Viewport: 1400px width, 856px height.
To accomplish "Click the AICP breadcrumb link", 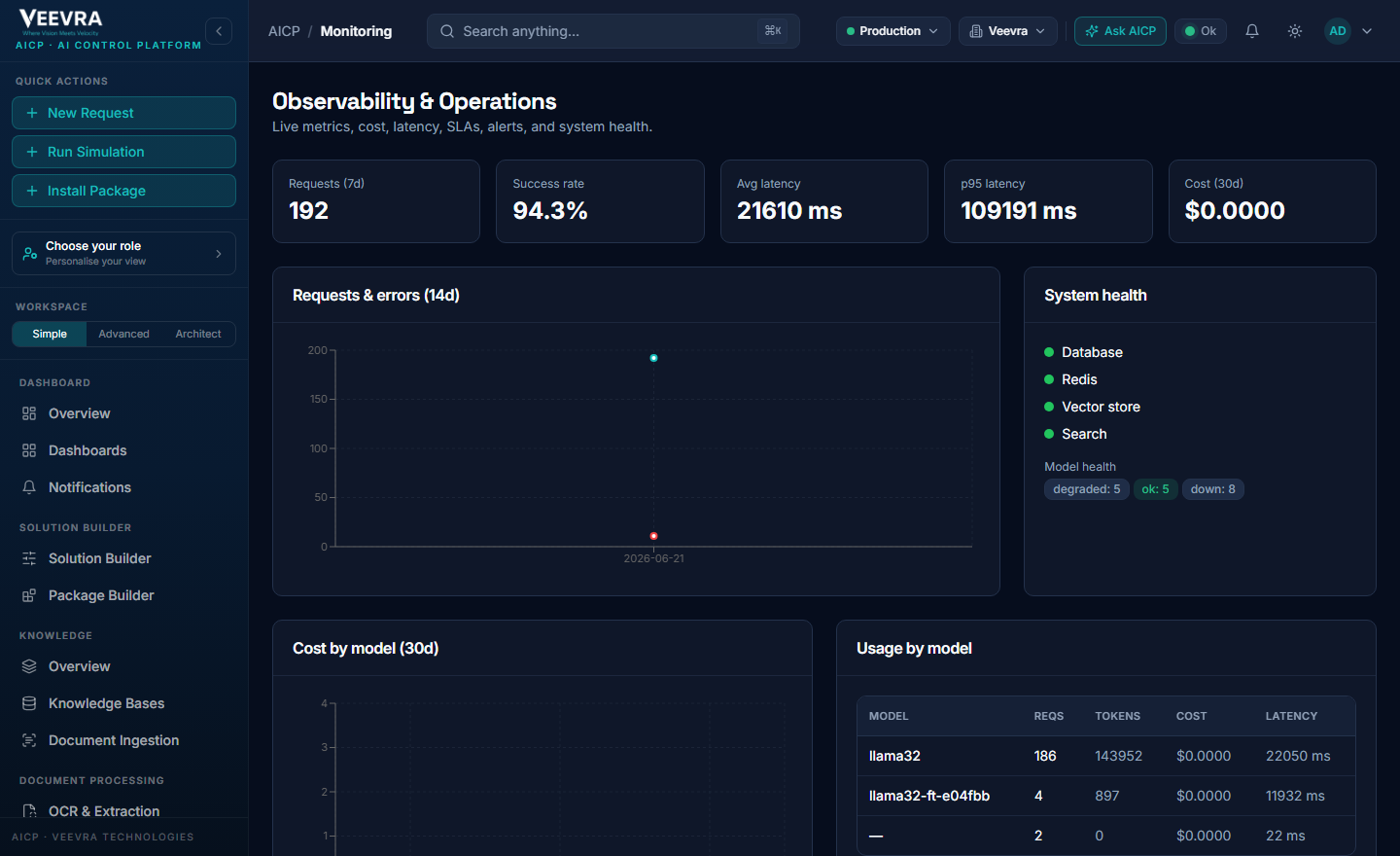I will pos(284,31).
